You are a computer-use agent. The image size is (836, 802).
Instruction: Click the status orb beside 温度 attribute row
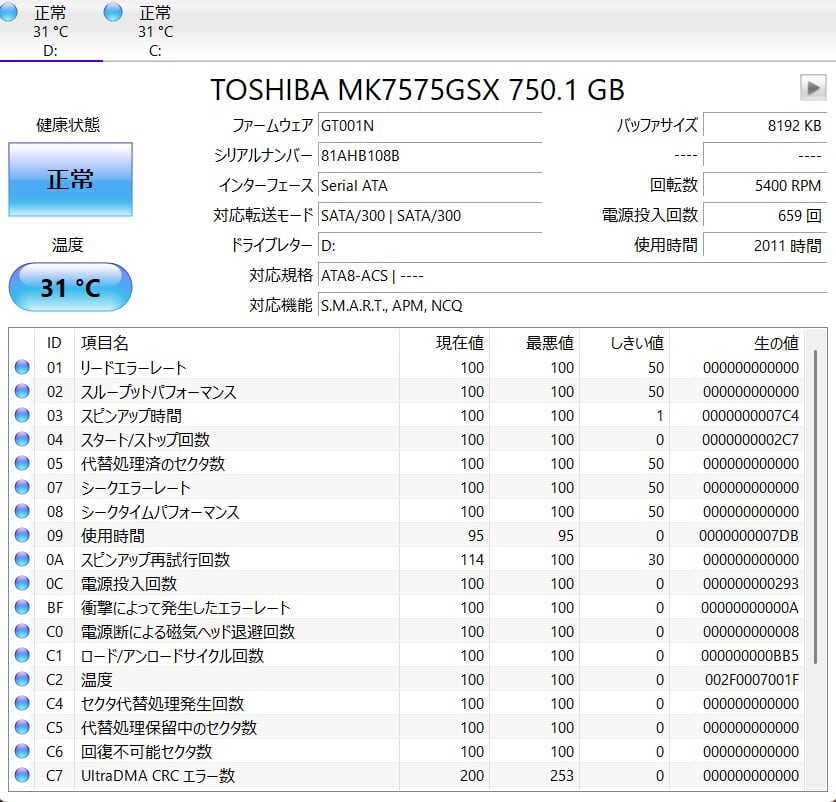click(22, 680)
